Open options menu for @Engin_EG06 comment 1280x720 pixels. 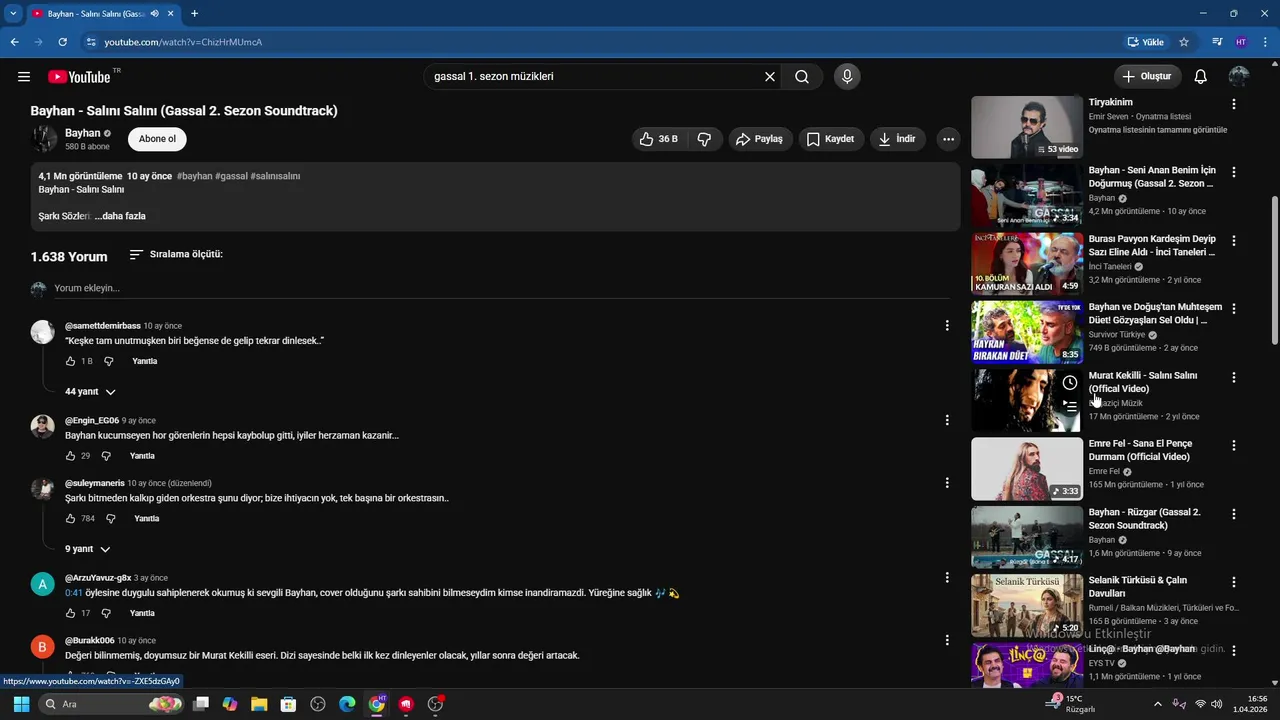click(x=947, y=420)
